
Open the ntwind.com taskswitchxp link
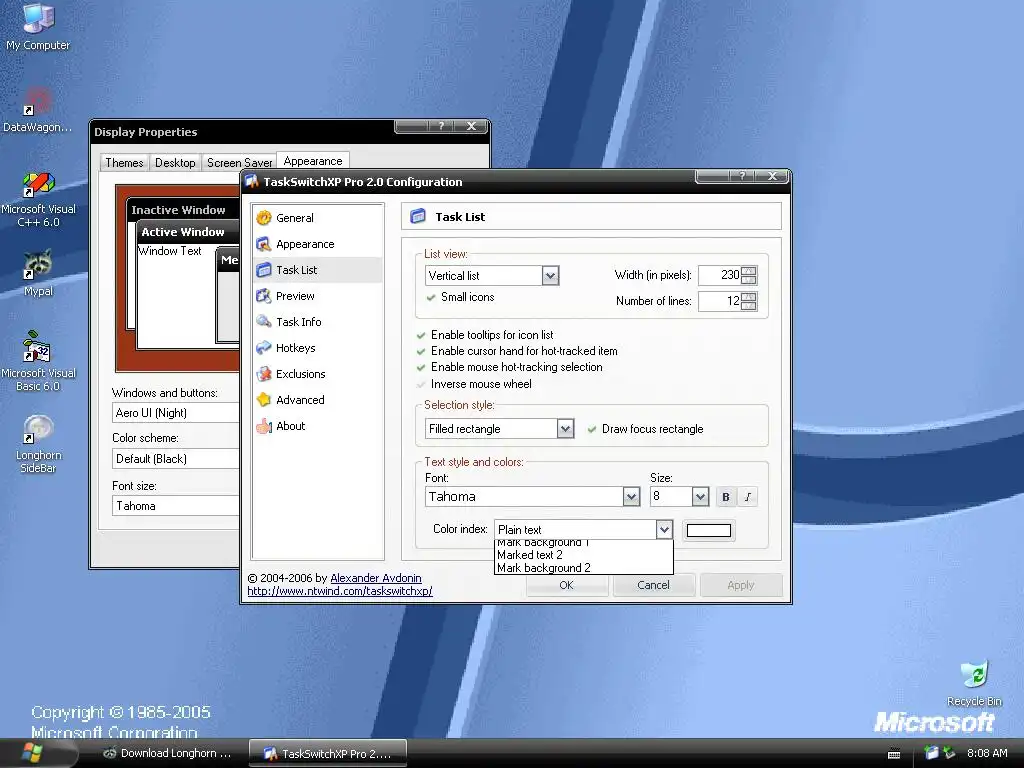click(x=340, y=591)
